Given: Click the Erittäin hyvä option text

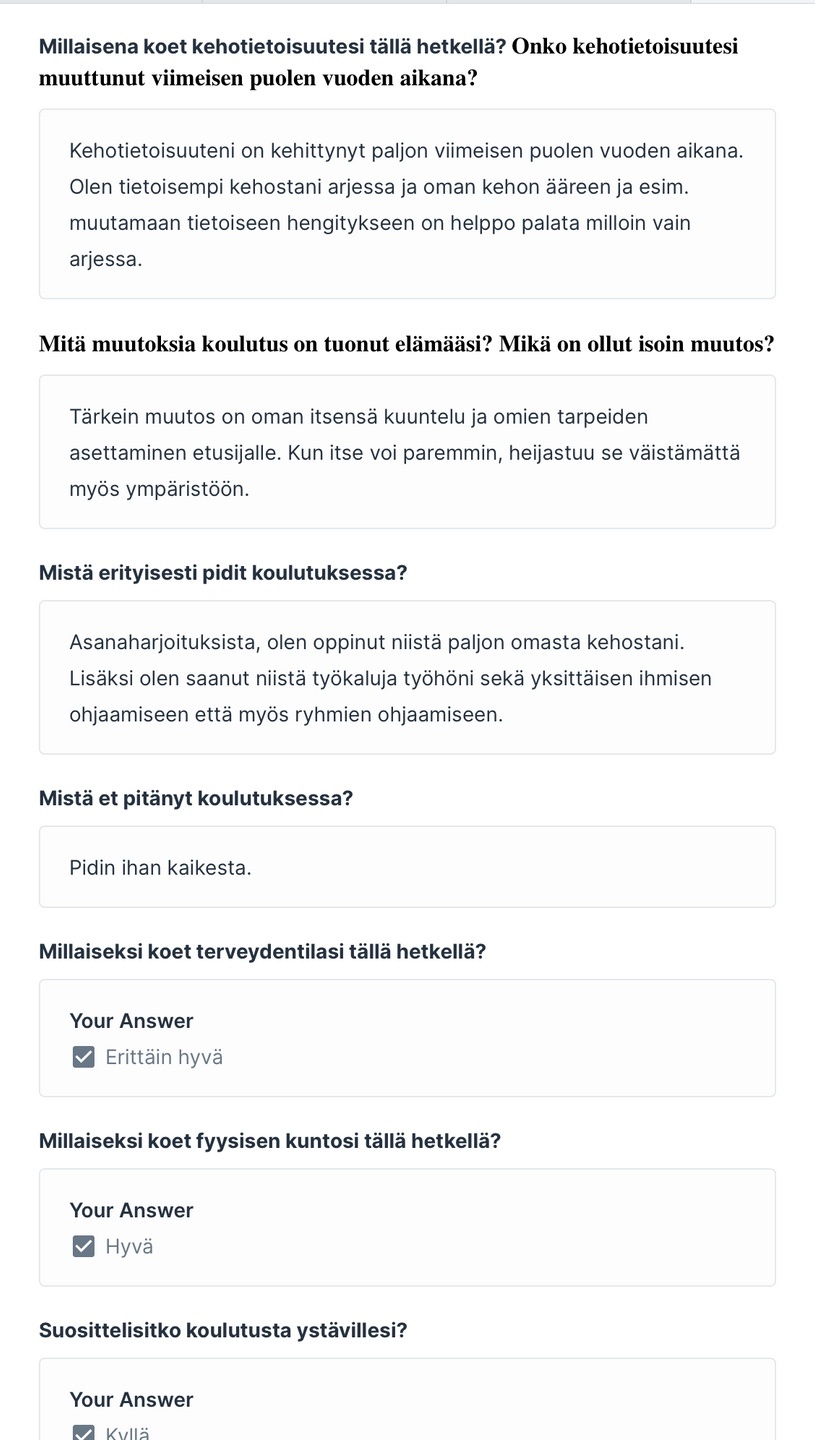Looking at the screenshot, I should pos(164,1057).
